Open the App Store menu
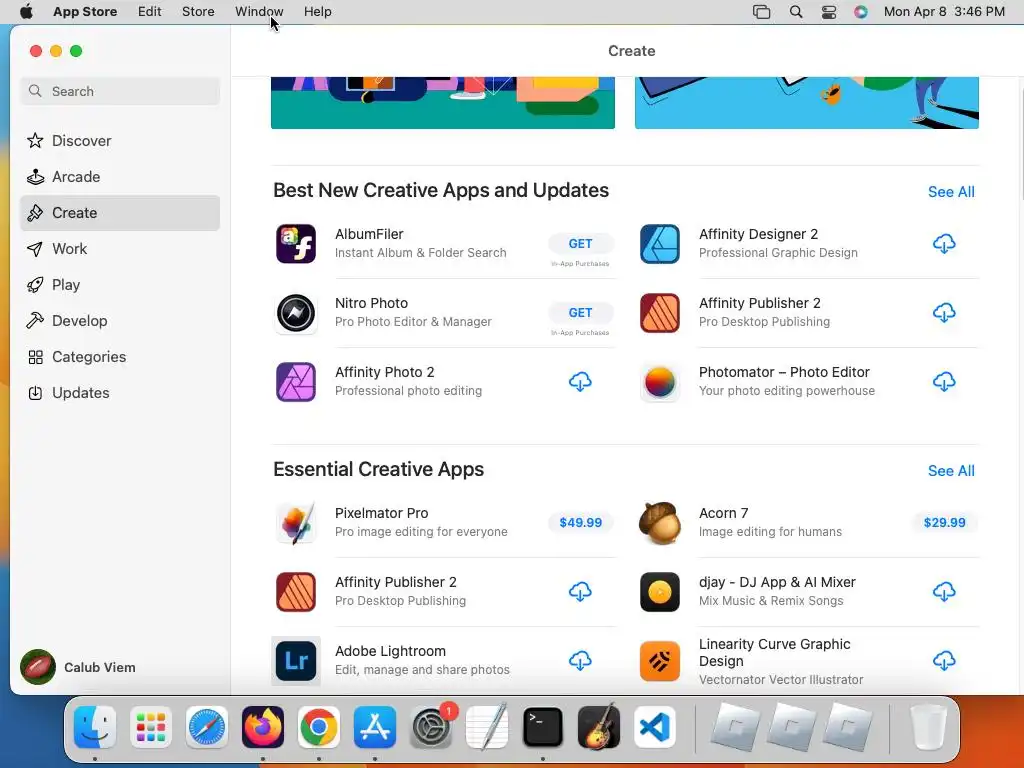This screenshot has width=1024, height=768. (85, 12)
